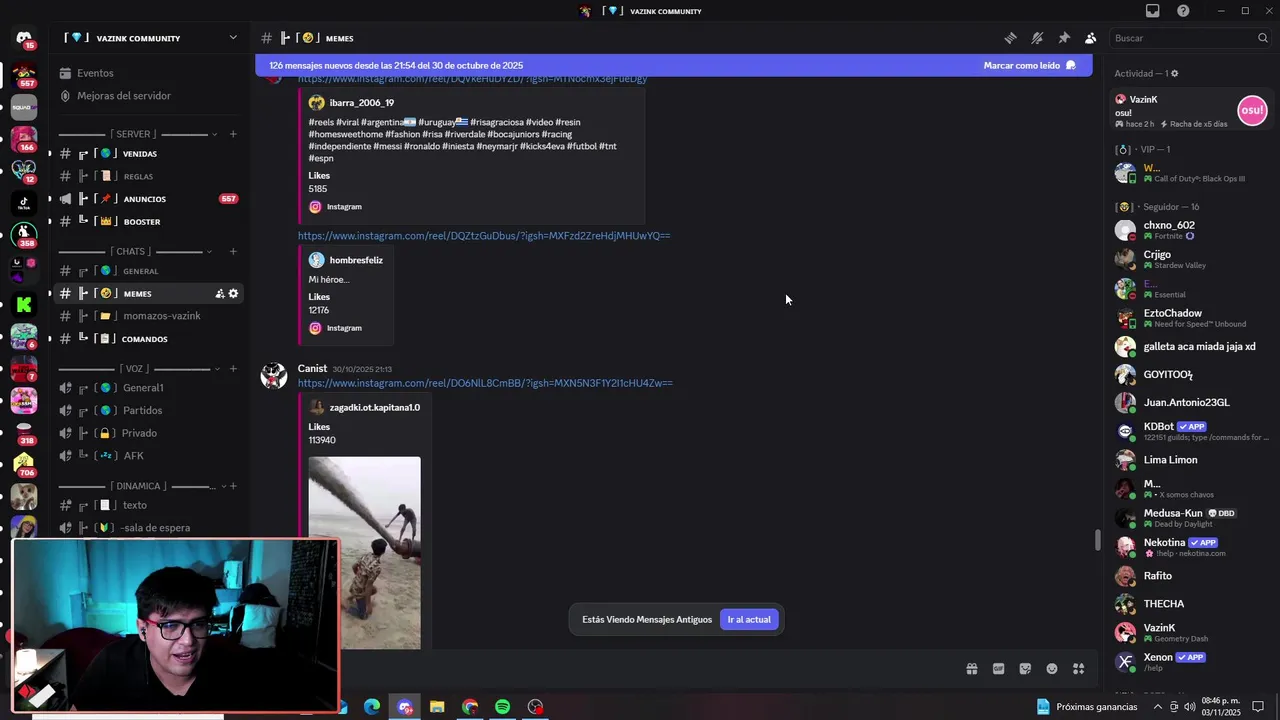Open the COMANDOS channel
This screenshot has height=720, width=1280.
(x=149, y=339)
